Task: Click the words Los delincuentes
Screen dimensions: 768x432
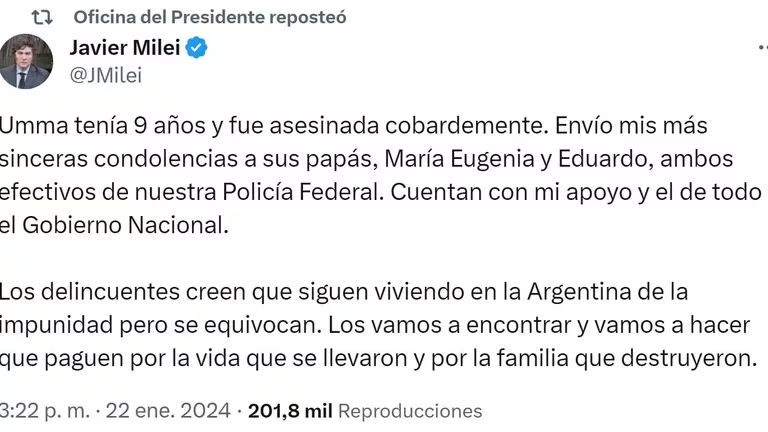Action: click(83, 292)
